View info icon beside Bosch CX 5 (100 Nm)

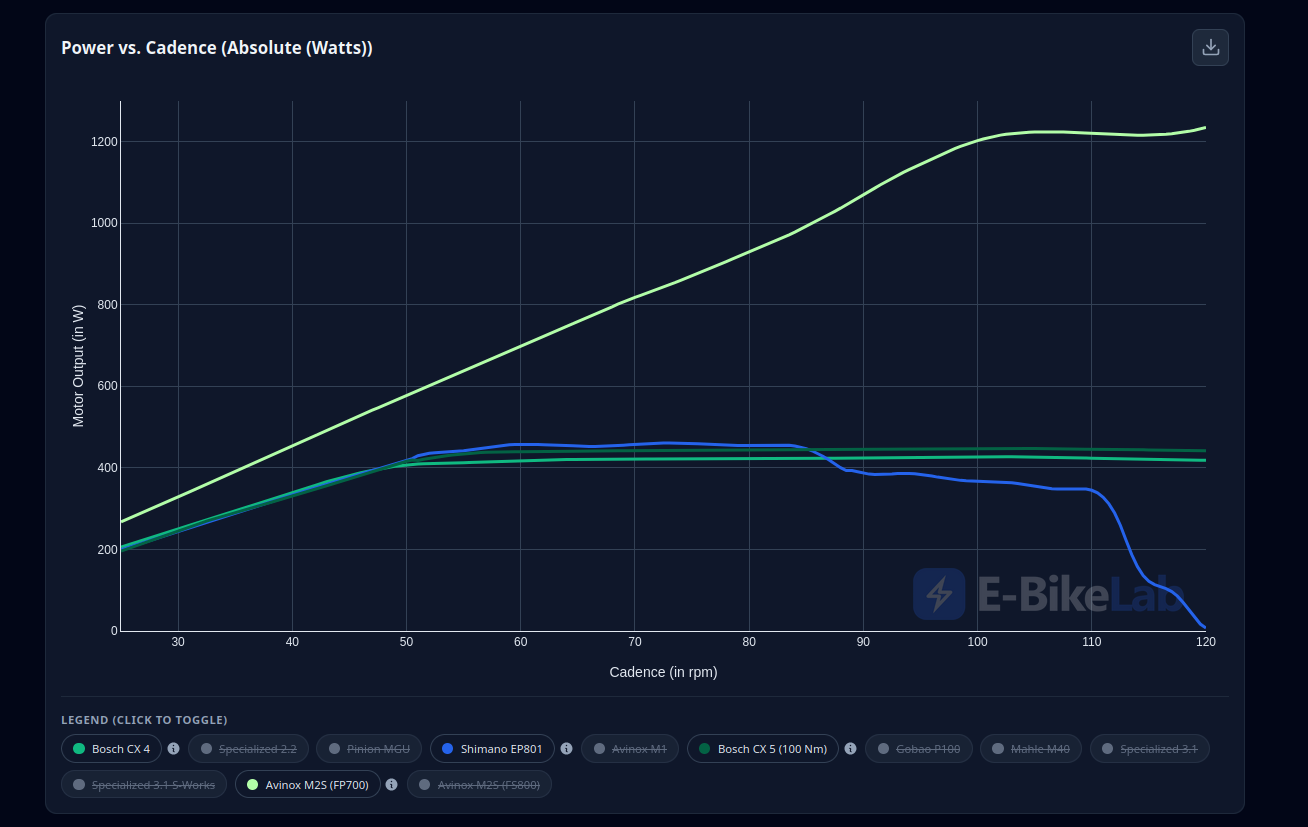click(850, 749)
